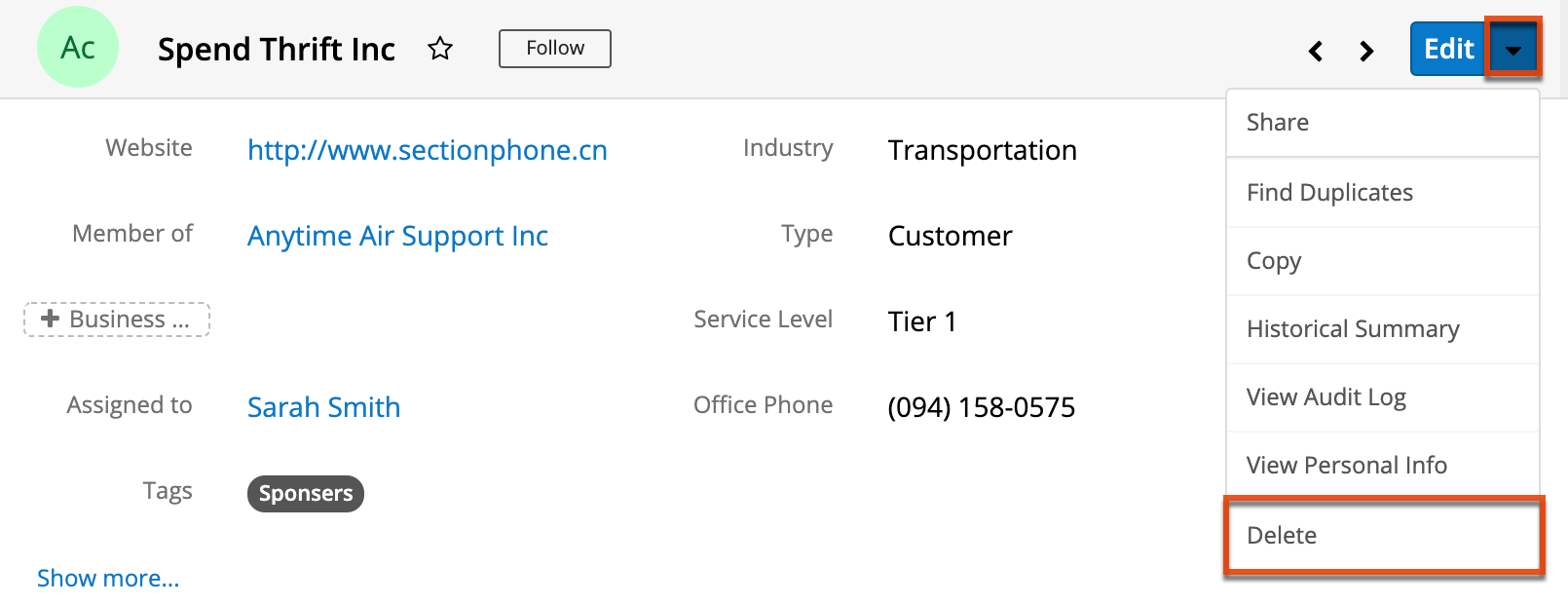Click the previous record arrow
The width and height of the screenshot is (1568, 604).
click(x=1316, y=51)
